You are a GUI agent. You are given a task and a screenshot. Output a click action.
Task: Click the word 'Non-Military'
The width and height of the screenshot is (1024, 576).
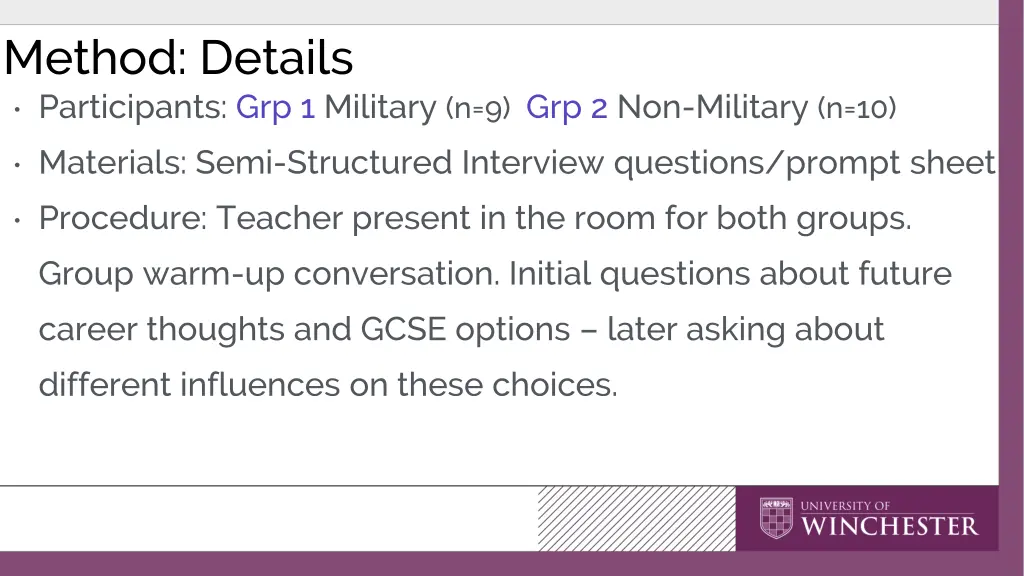712,107
